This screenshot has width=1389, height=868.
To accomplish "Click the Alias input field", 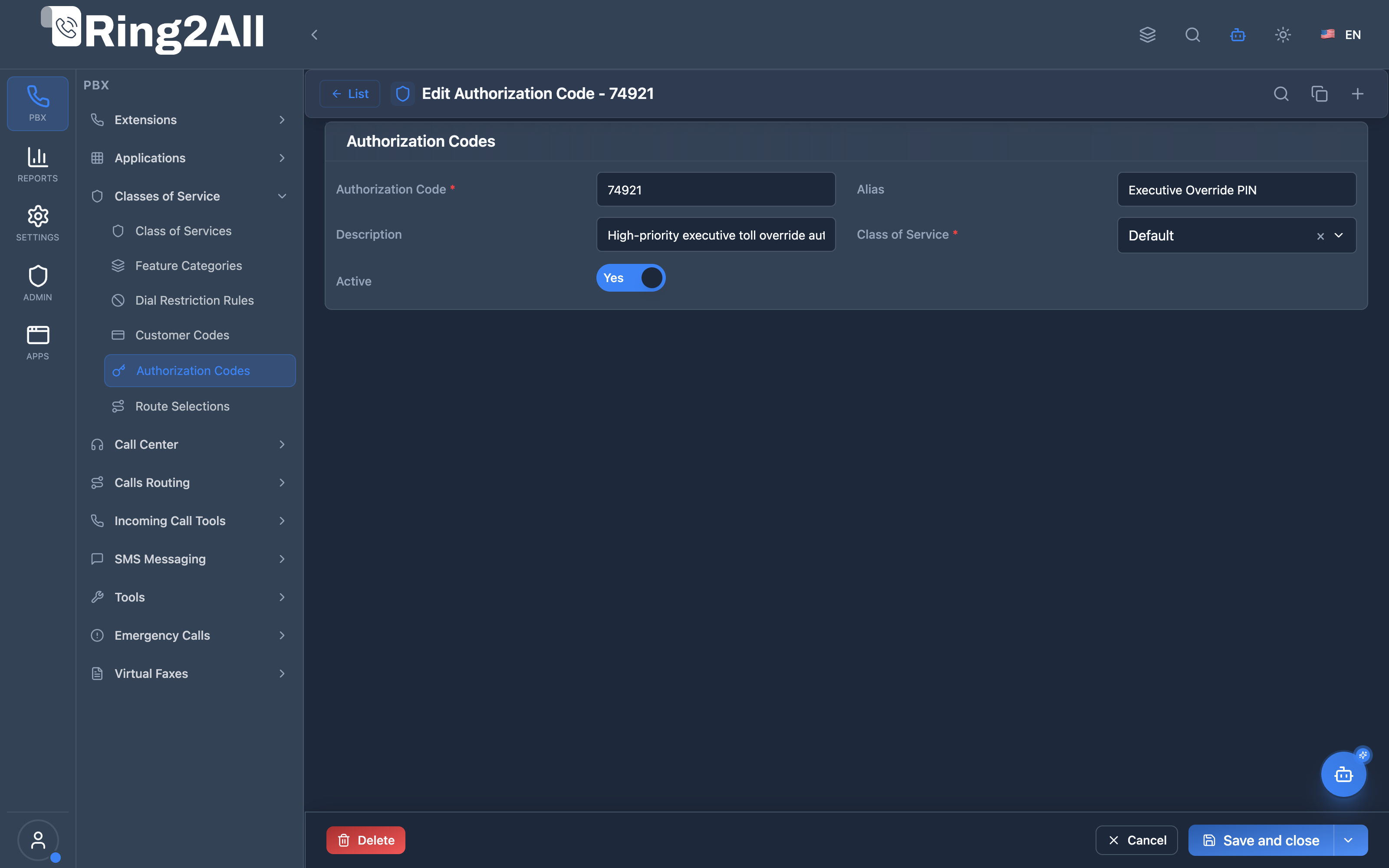I will coord(1236,190).
